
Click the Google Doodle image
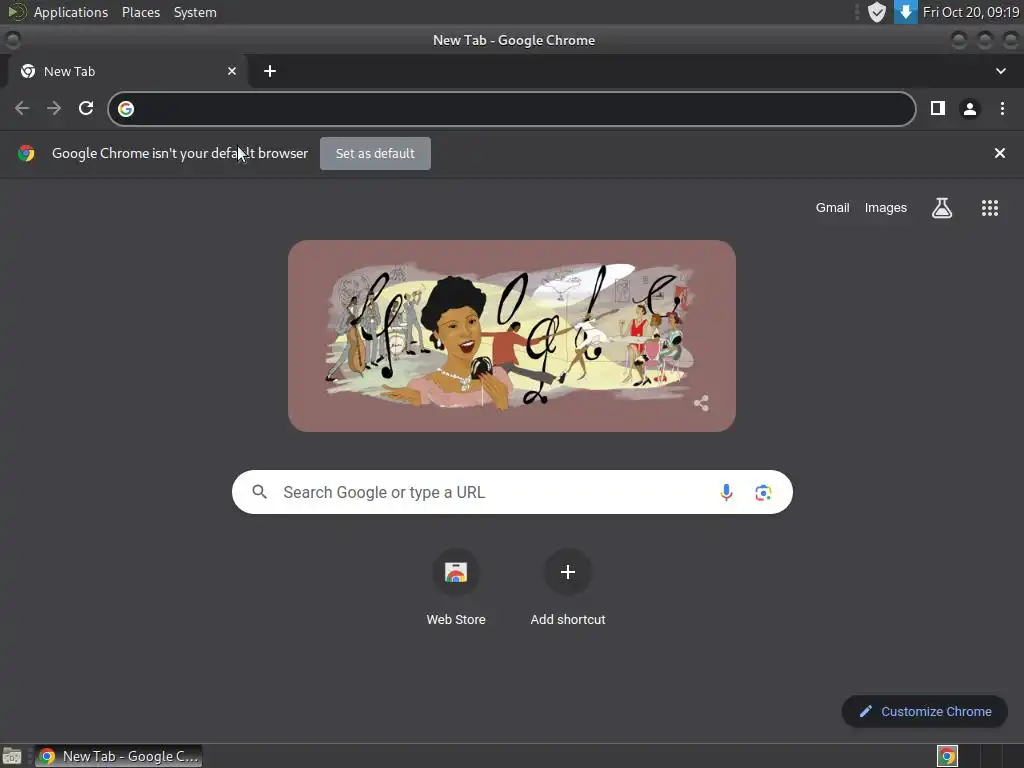pos(512,336)
